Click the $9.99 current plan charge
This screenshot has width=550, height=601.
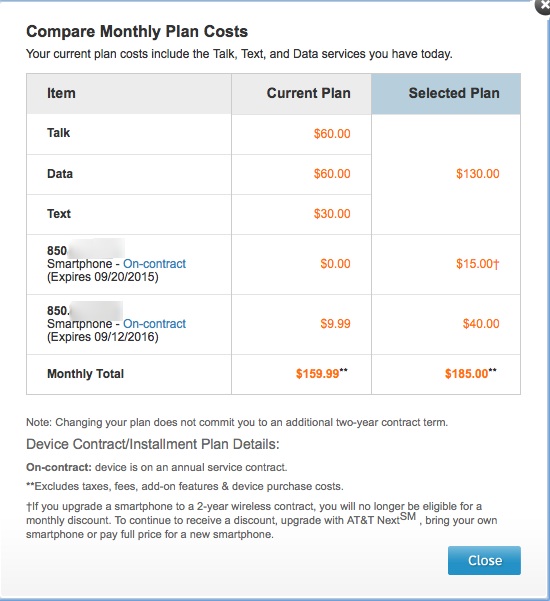click(335, 323)
